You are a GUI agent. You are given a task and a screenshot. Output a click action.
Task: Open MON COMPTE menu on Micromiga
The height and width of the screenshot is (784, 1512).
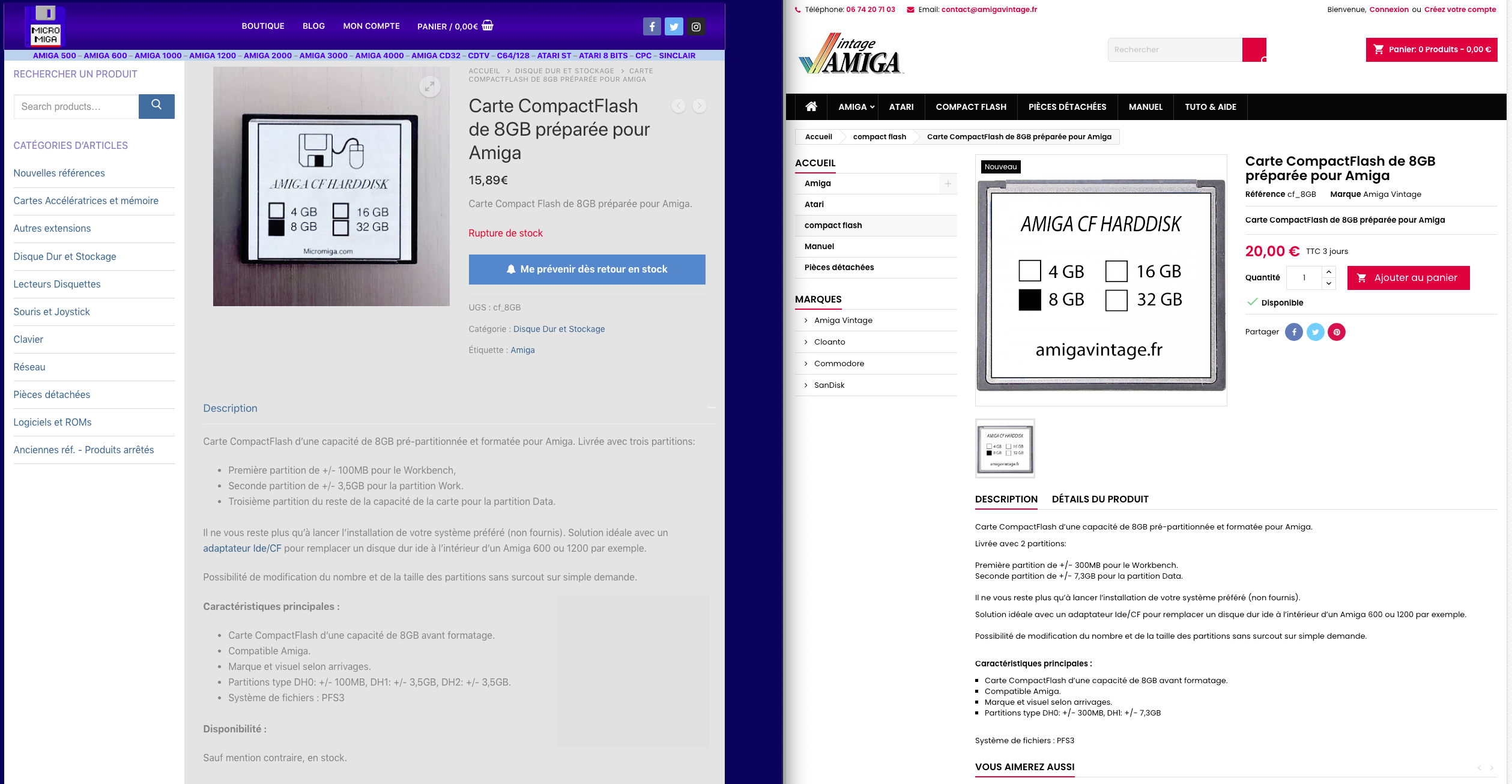pyautogui.click(x=371, y=26)
